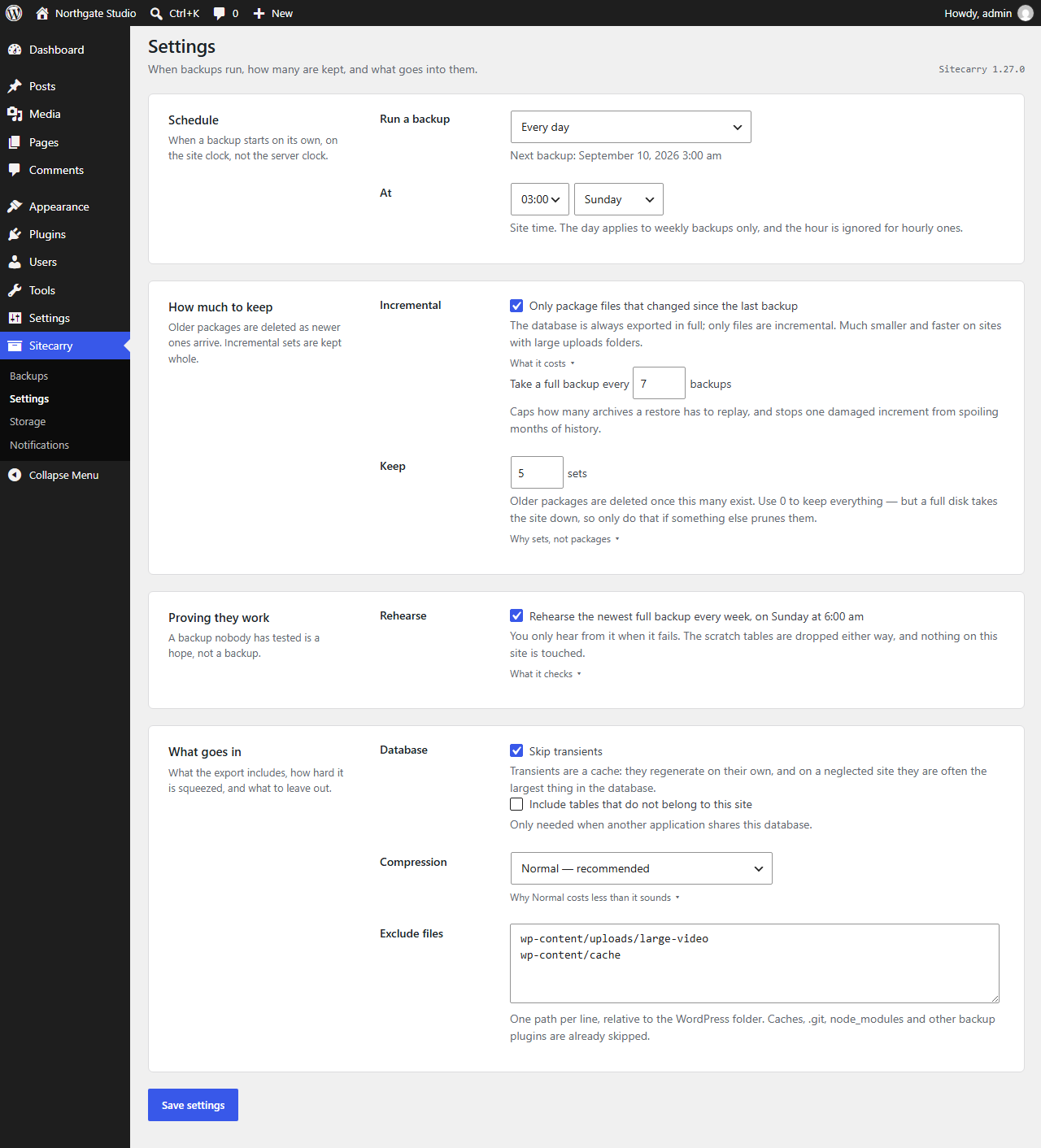Click the Settings sliders icon in sidebar
This screenshot has height=1148, width=1041.
pos(15,318)
